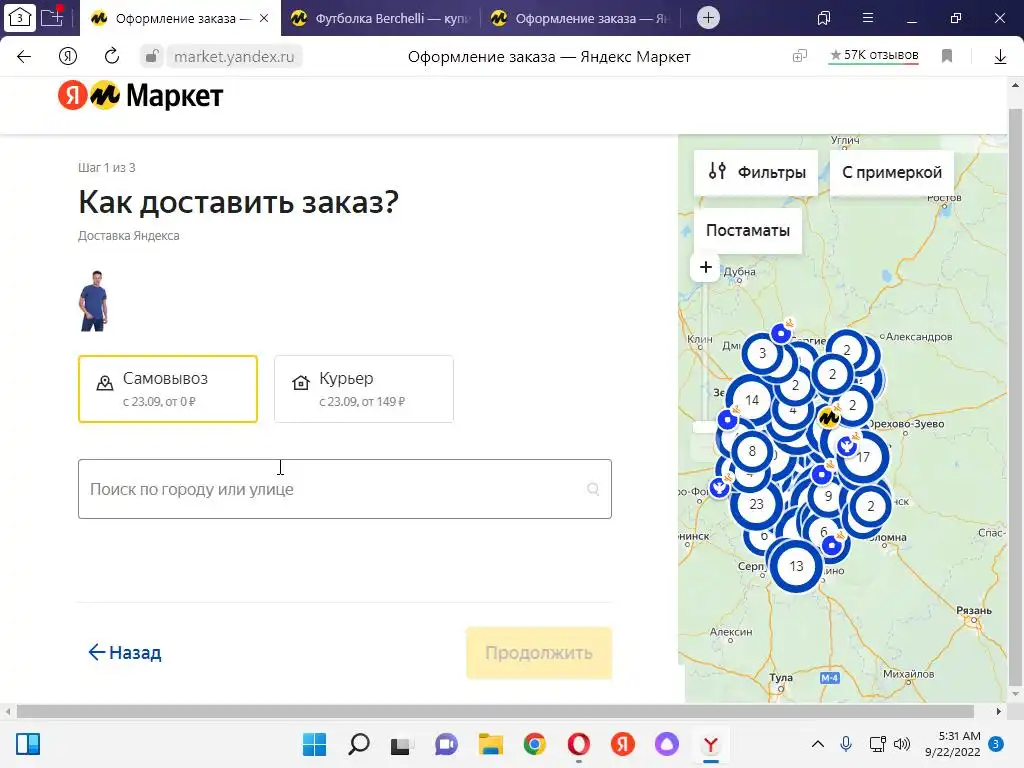Go back with browser back arrow
The width and height of the screenshot is (1024, 768).
[x=24, y=57]
